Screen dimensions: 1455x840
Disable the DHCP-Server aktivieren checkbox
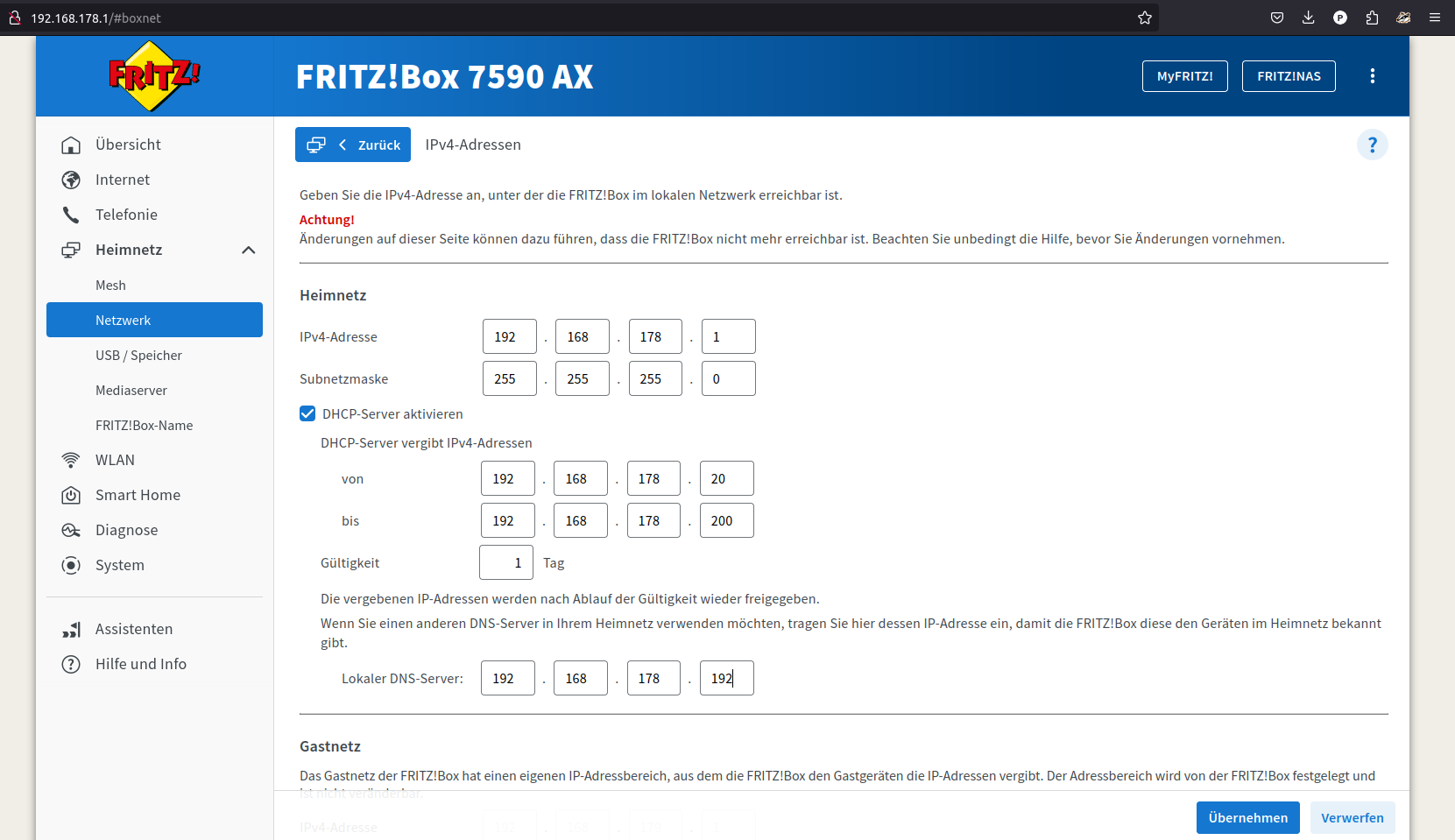coord(307,413)
